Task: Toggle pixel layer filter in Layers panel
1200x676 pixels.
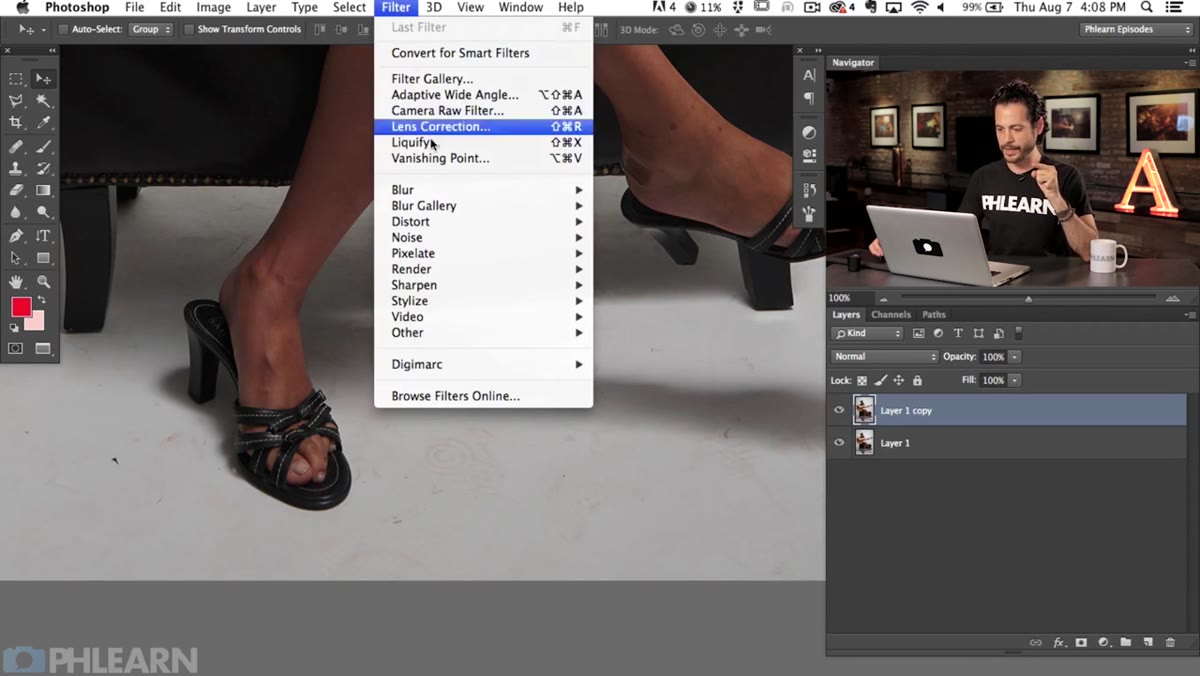Action: tap(918, 333)
